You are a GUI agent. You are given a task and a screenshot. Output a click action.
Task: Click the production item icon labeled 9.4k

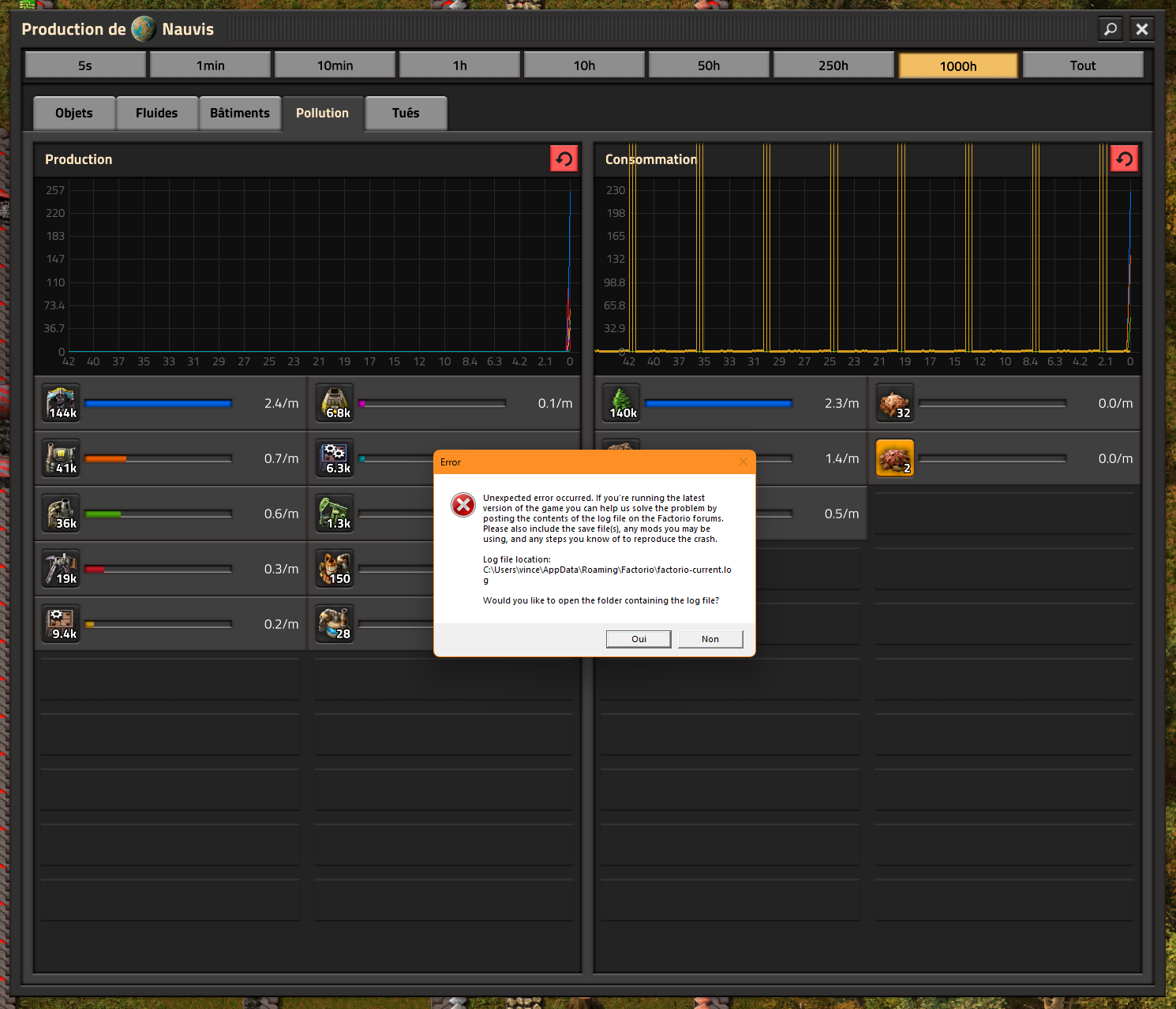(x=62, y=624)
